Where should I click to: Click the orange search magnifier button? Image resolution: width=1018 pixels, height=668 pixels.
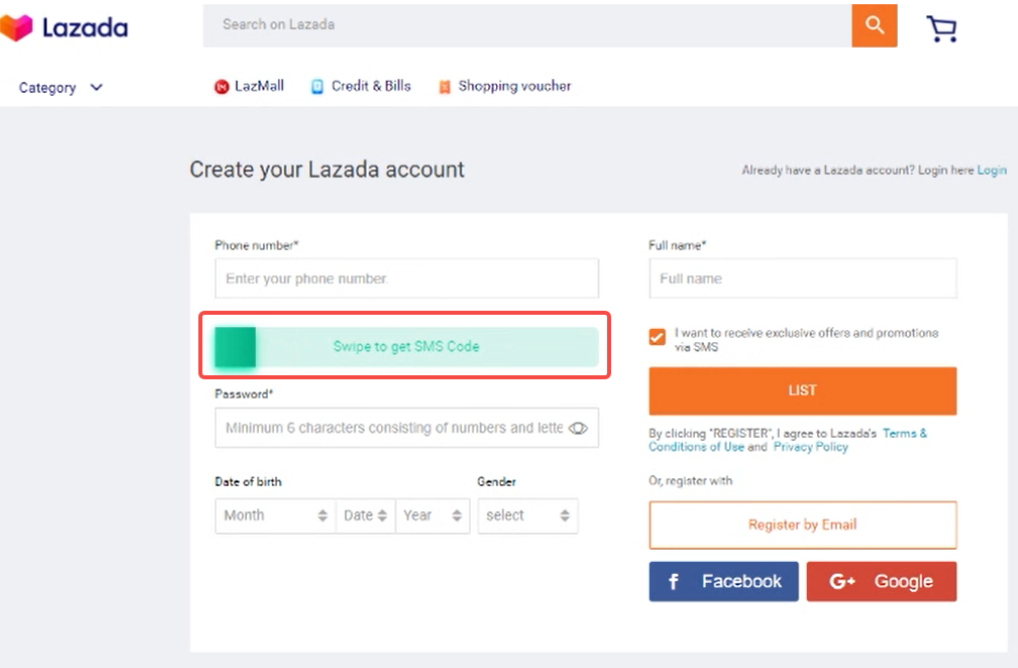[x=874, y=26]
